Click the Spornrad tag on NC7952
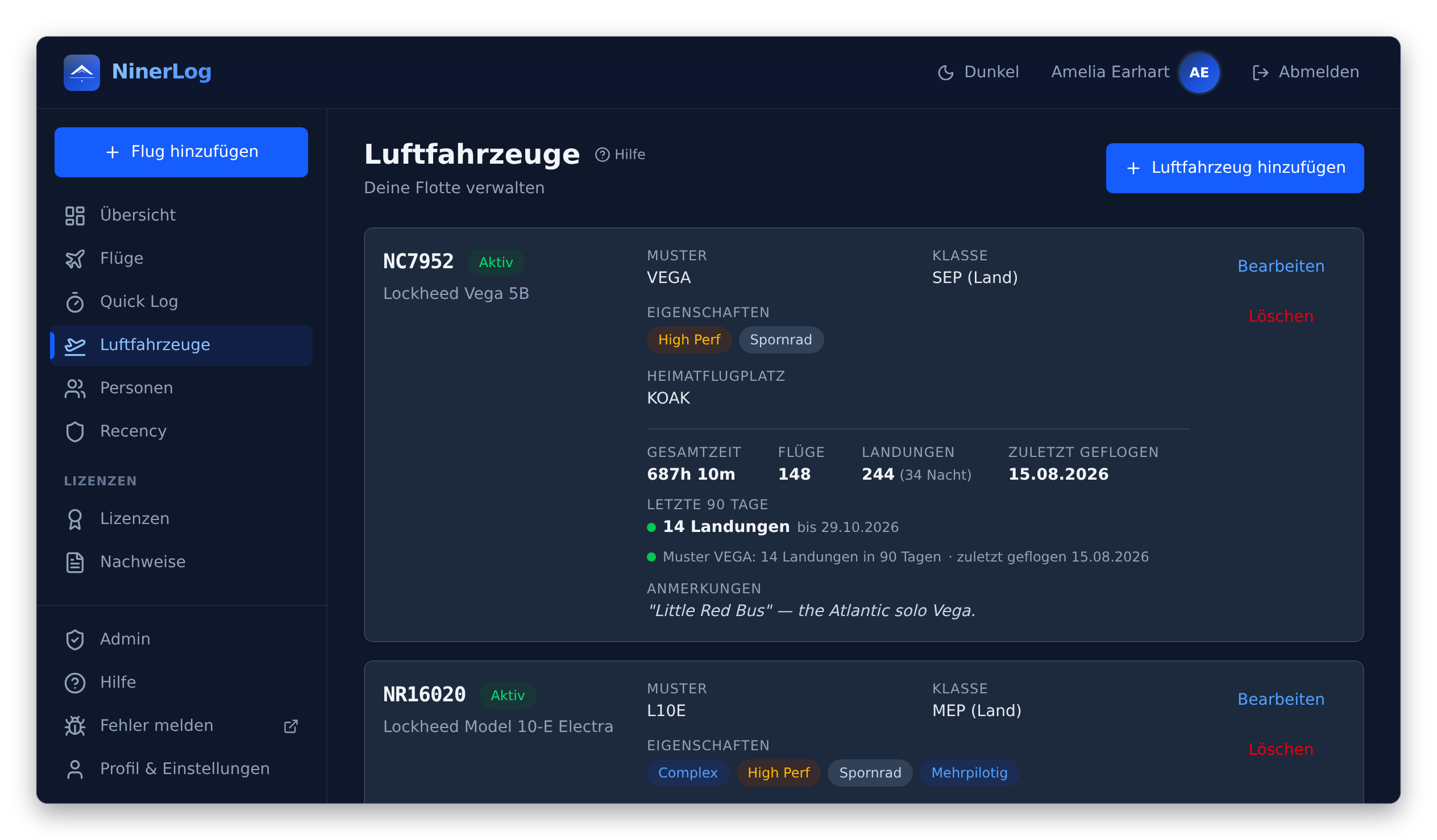 point(780,340)
